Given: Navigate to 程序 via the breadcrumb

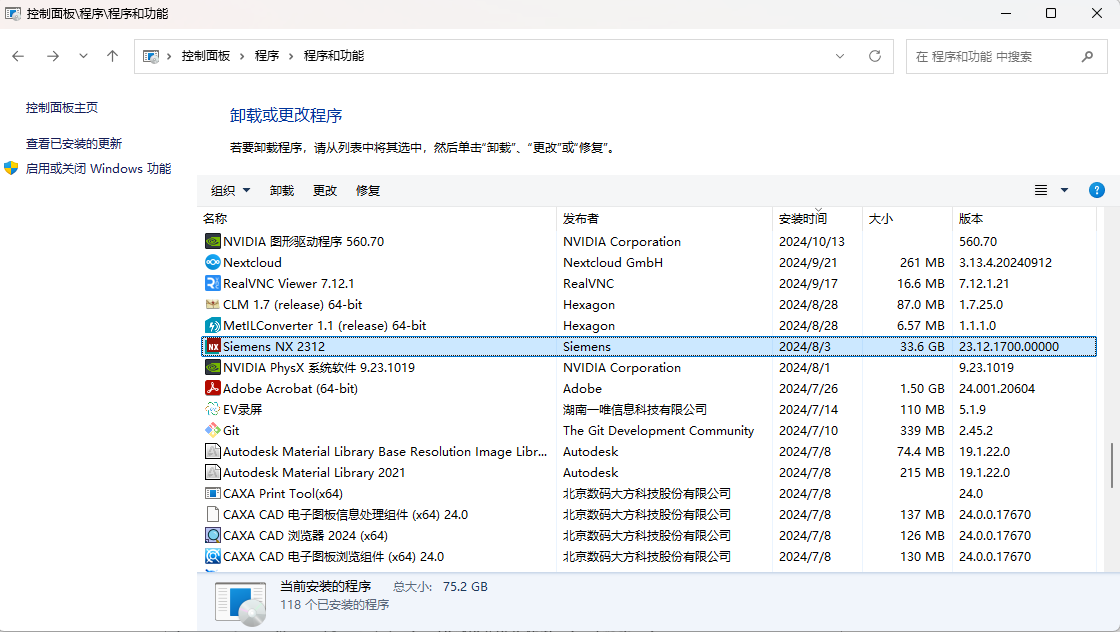Looking at the screenshot, I should point(267,56).
